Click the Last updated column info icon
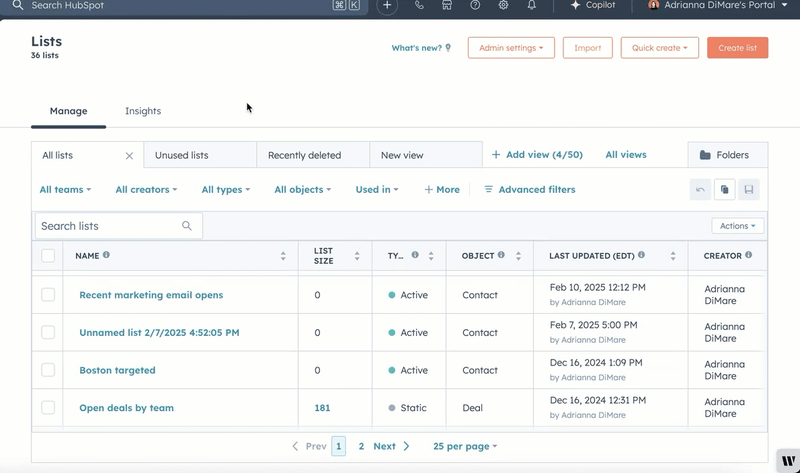 point(641,255)
